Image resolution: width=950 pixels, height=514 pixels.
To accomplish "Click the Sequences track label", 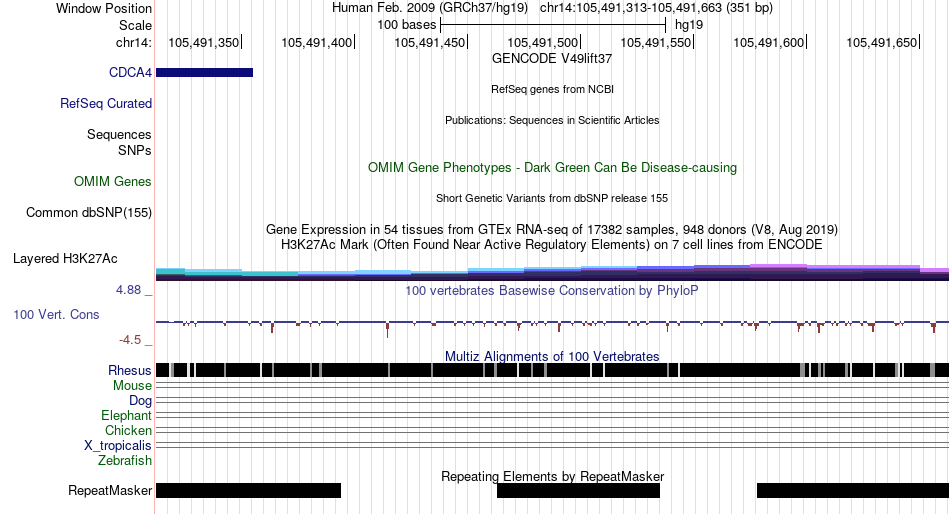I will coord(119,135).
